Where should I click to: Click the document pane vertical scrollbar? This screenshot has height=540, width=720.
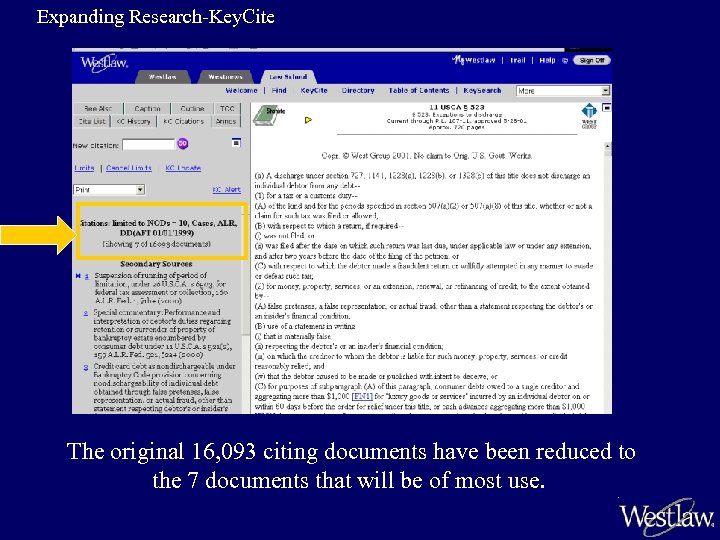608,278
